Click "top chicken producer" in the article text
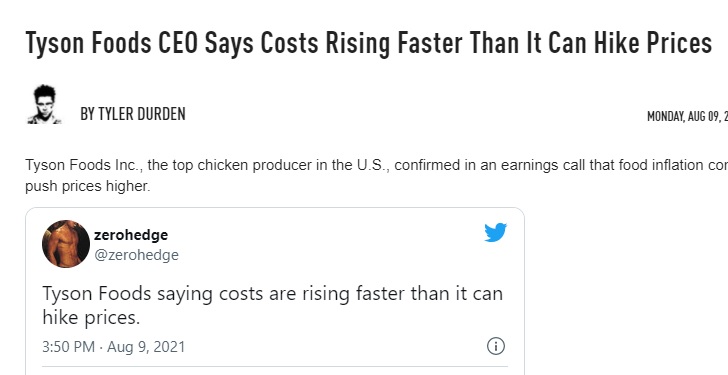Viewport: 728px width, 375px height. tap(244, 165)
